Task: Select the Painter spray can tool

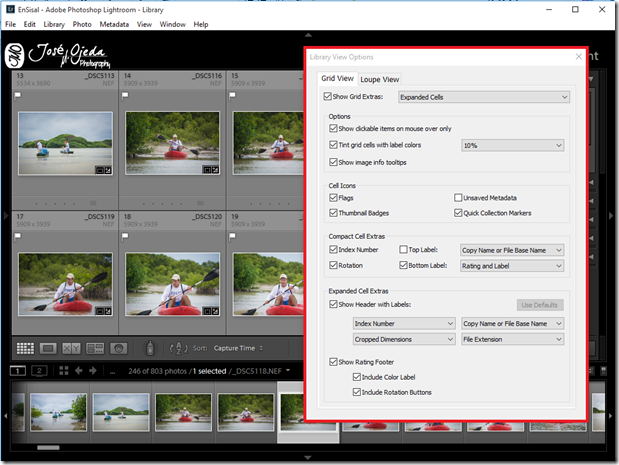Action: [x=150, y=348]
